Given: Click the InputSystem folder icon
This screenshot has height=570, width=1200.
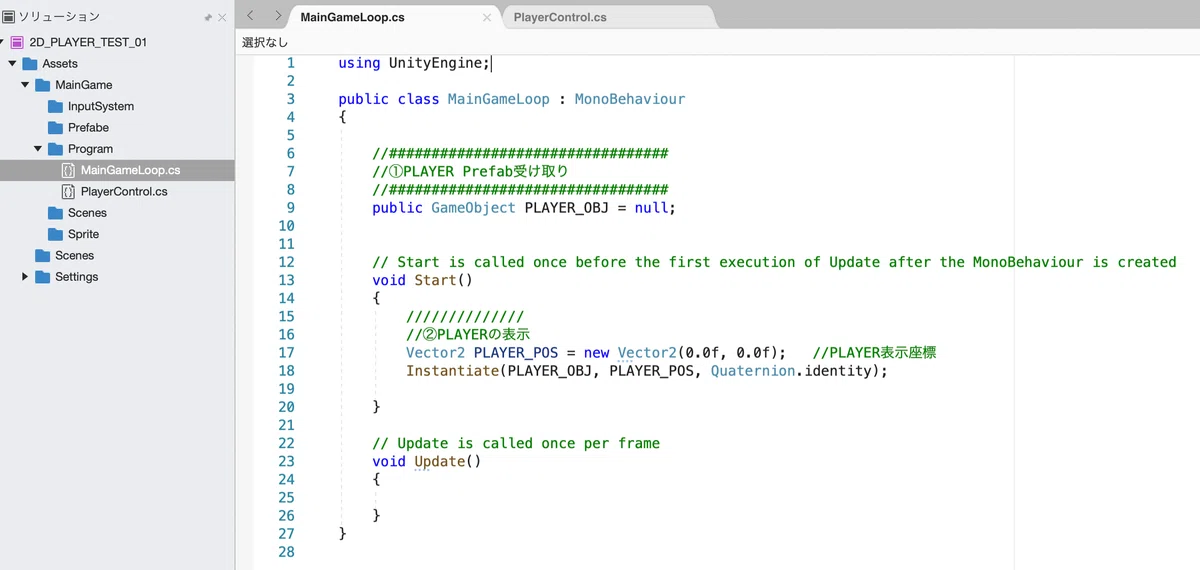Looking at the screenshot, I should [56, 106].
